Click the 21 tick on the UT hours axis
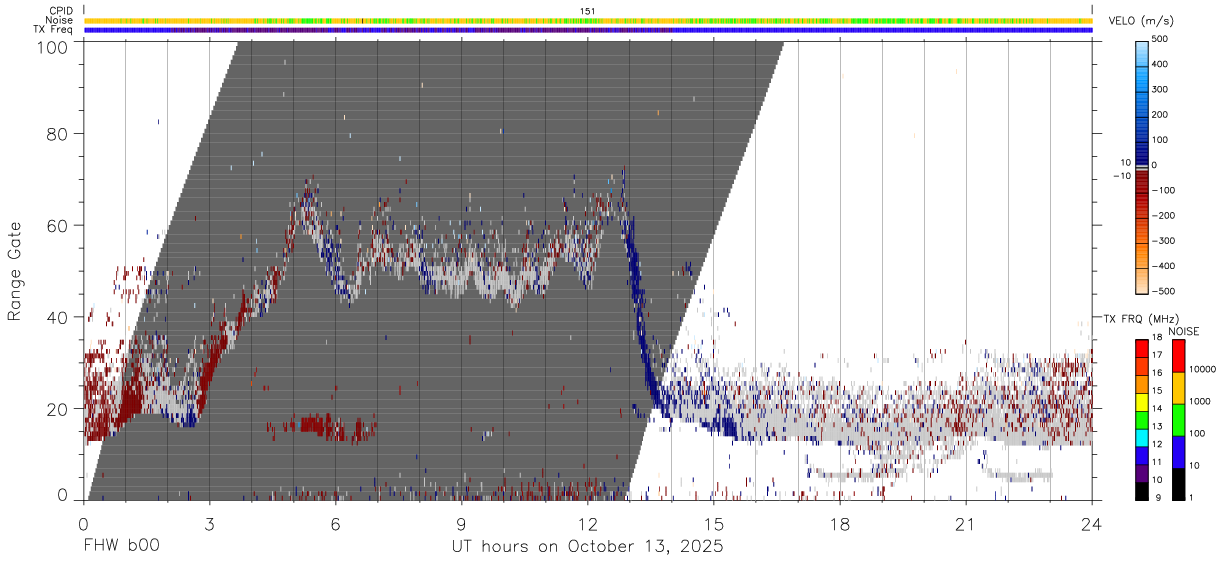The image size is (1228, 567). coord(965,523)
